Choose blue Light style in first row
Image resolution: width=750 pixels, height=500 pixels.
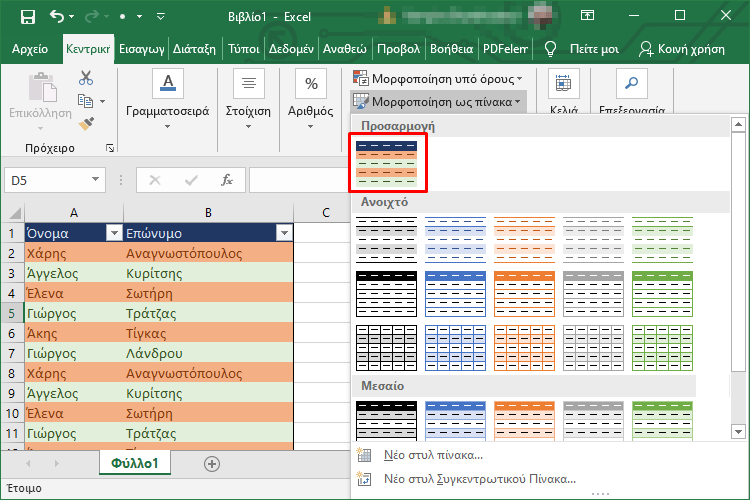click(x=455, y=240)
